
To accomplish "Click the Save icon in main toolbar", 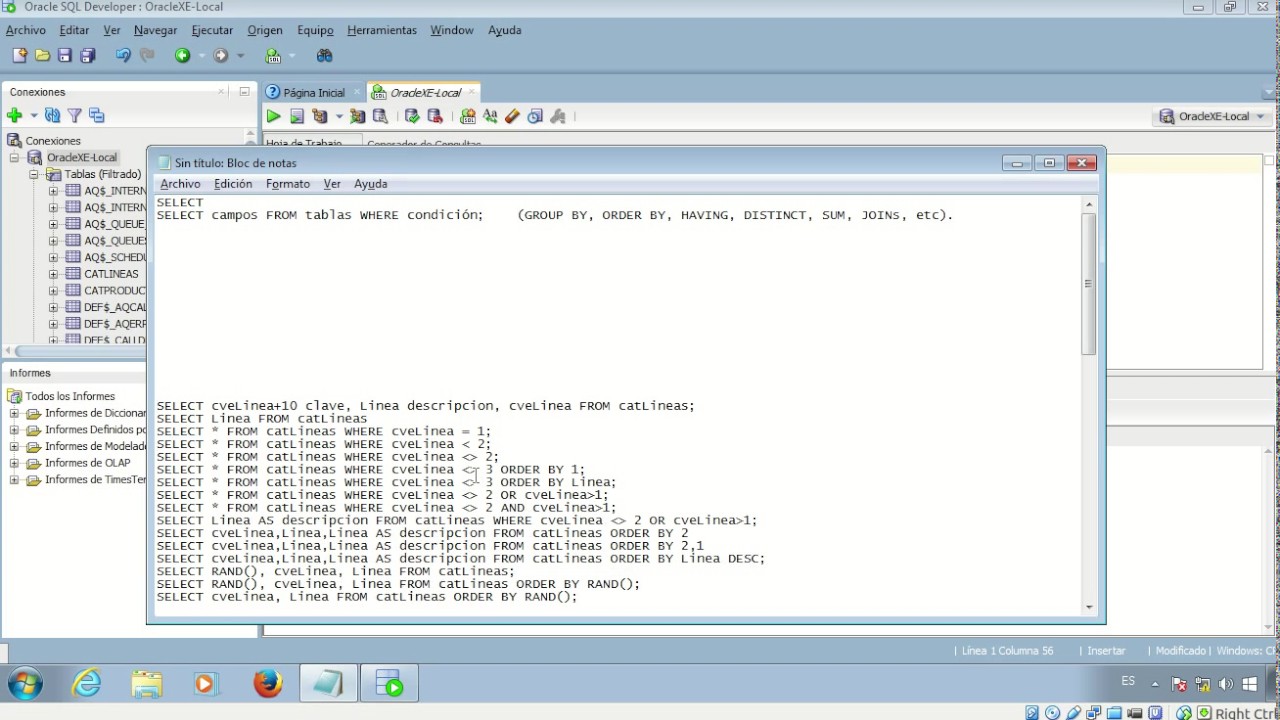I will coord(65,56).
